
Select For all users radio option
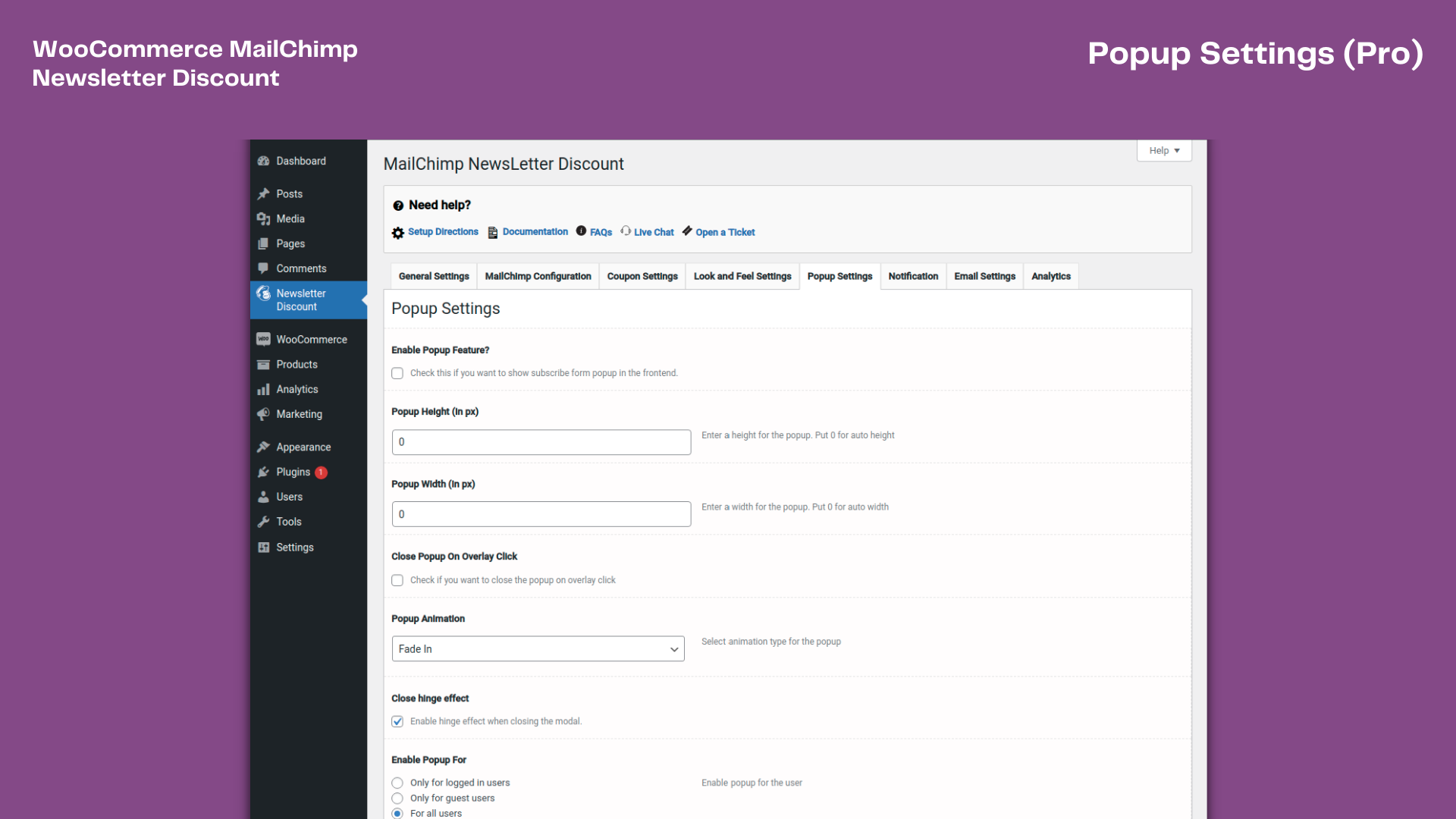click(x=397, y=813)
